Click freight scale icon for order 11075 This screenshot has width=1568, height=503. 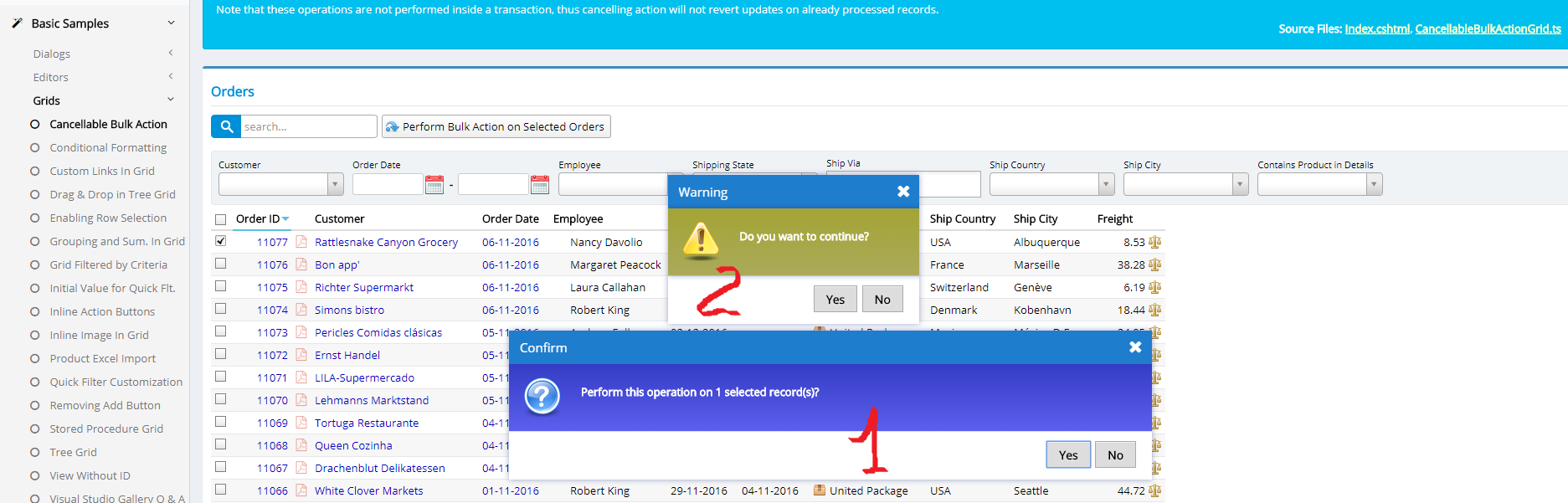[x=1154, y=287]
